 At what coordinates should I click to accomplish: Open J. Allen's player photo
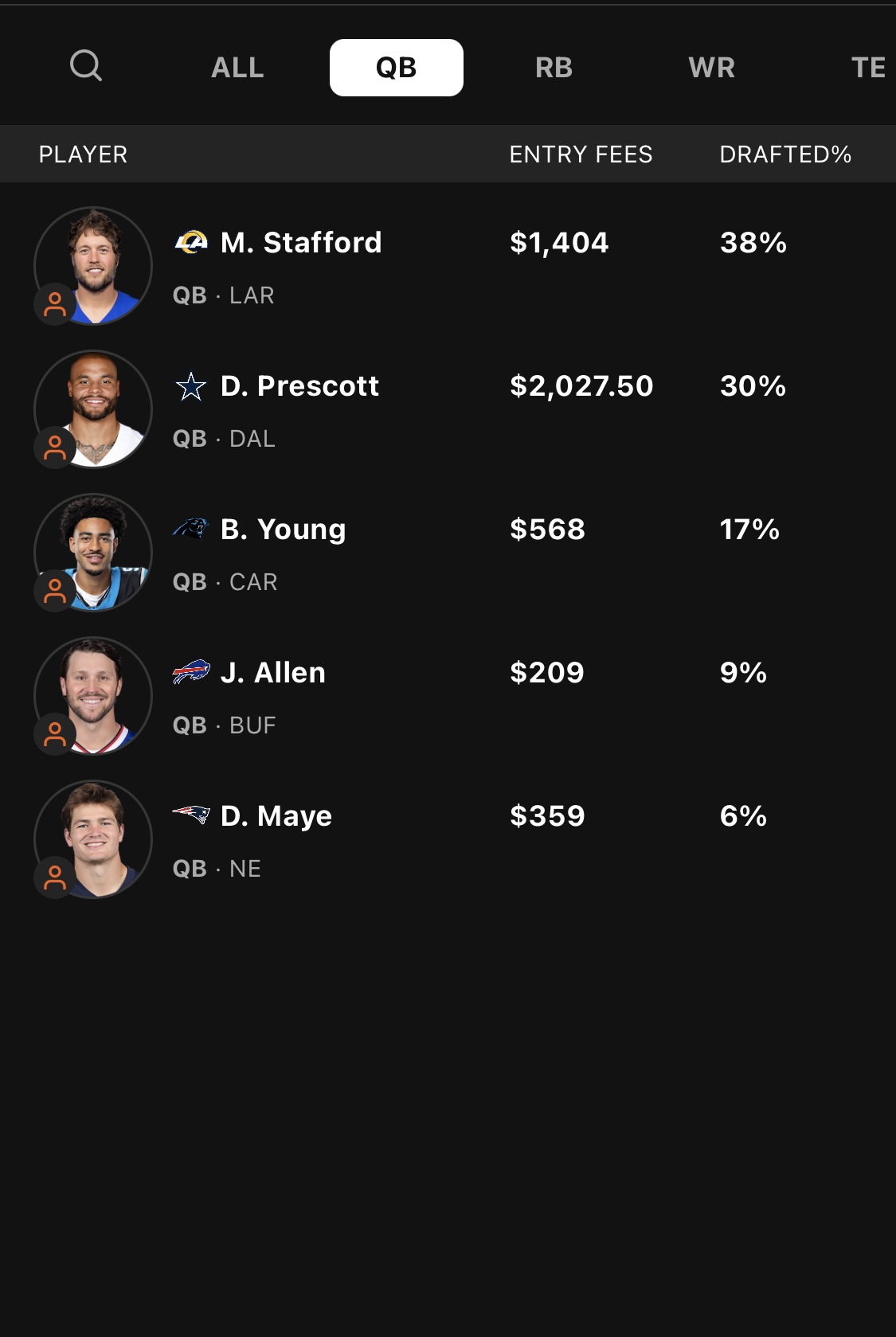[x=93, y=696]
